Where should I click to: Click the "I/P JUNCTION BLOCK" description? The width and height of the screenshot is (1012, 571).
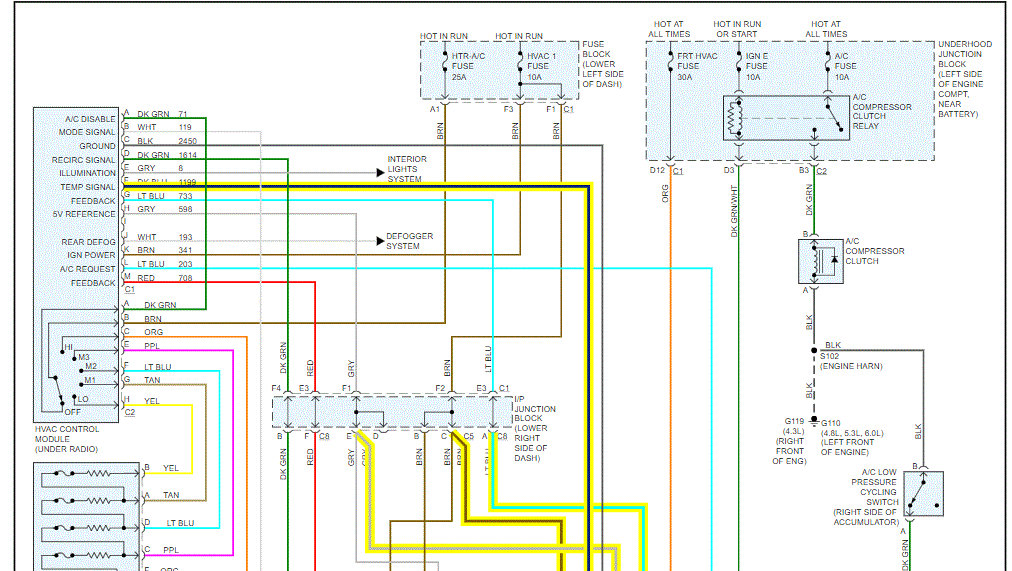pos(534,428)
